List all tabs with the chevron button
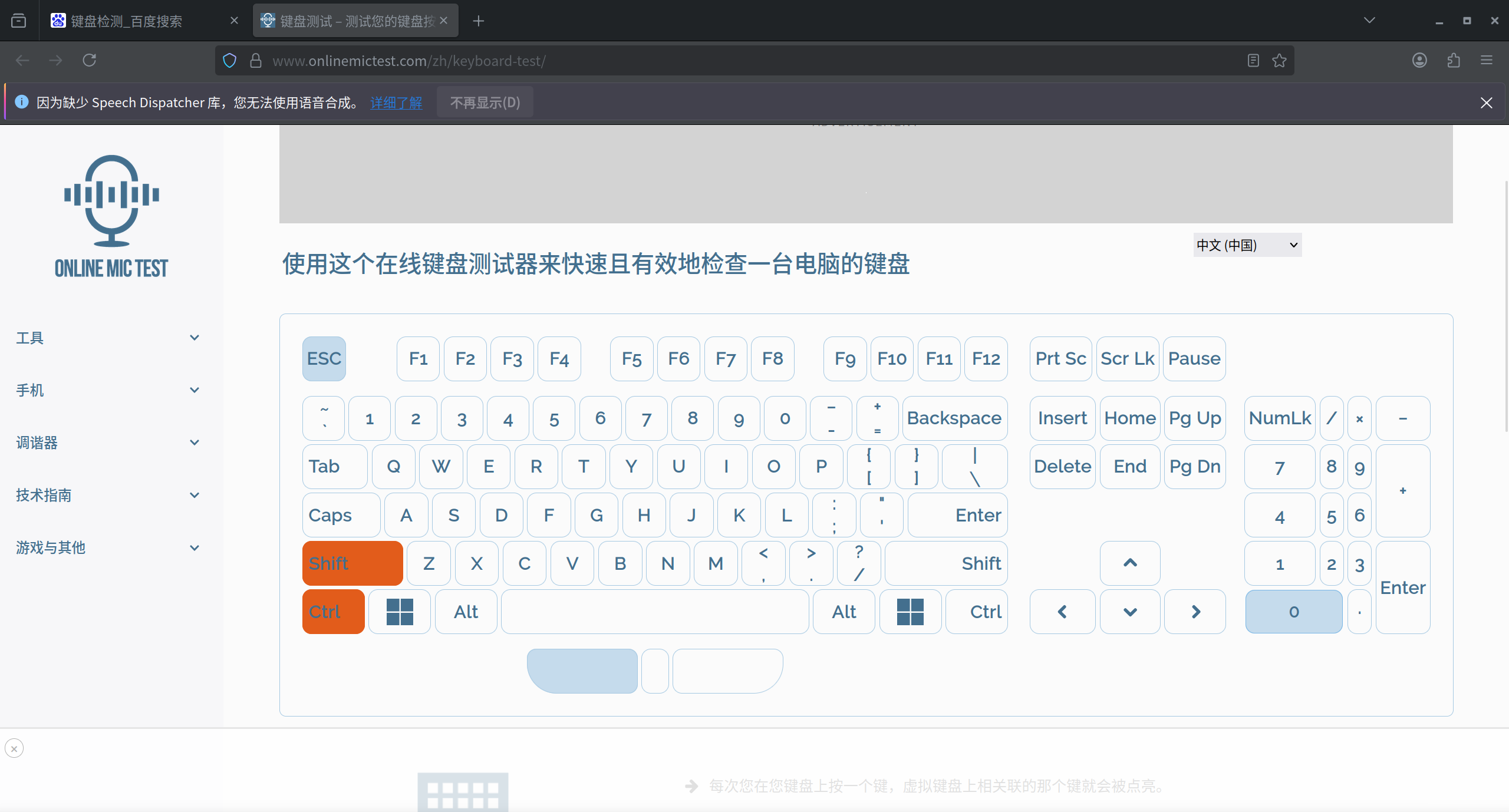Viewport: 1509px width, 812px height. (x=1369, y=21)
